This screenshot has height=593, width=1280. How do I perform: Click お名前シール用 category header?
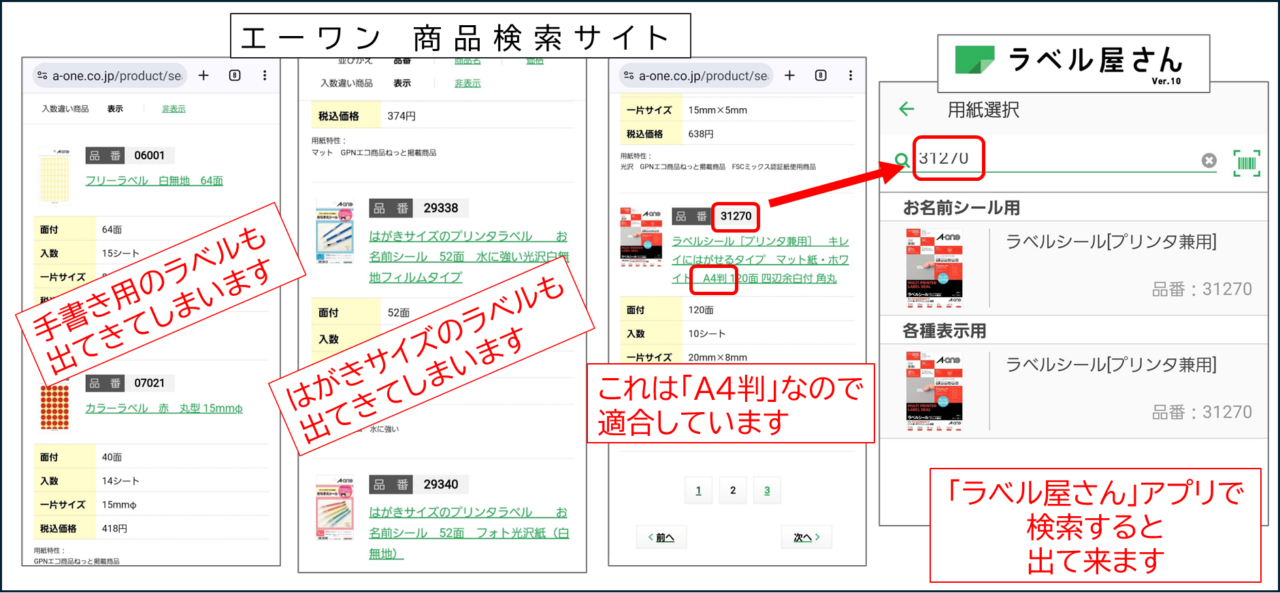pos(961,208)
